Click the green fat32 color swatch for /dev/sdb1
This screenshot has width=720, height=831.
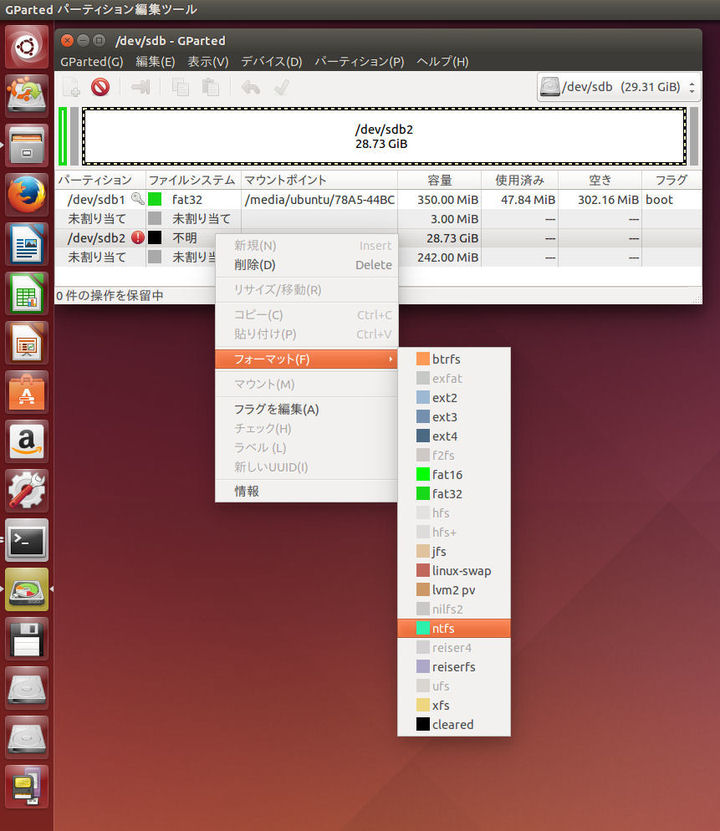pyautogui.click(x=155, y=199)
